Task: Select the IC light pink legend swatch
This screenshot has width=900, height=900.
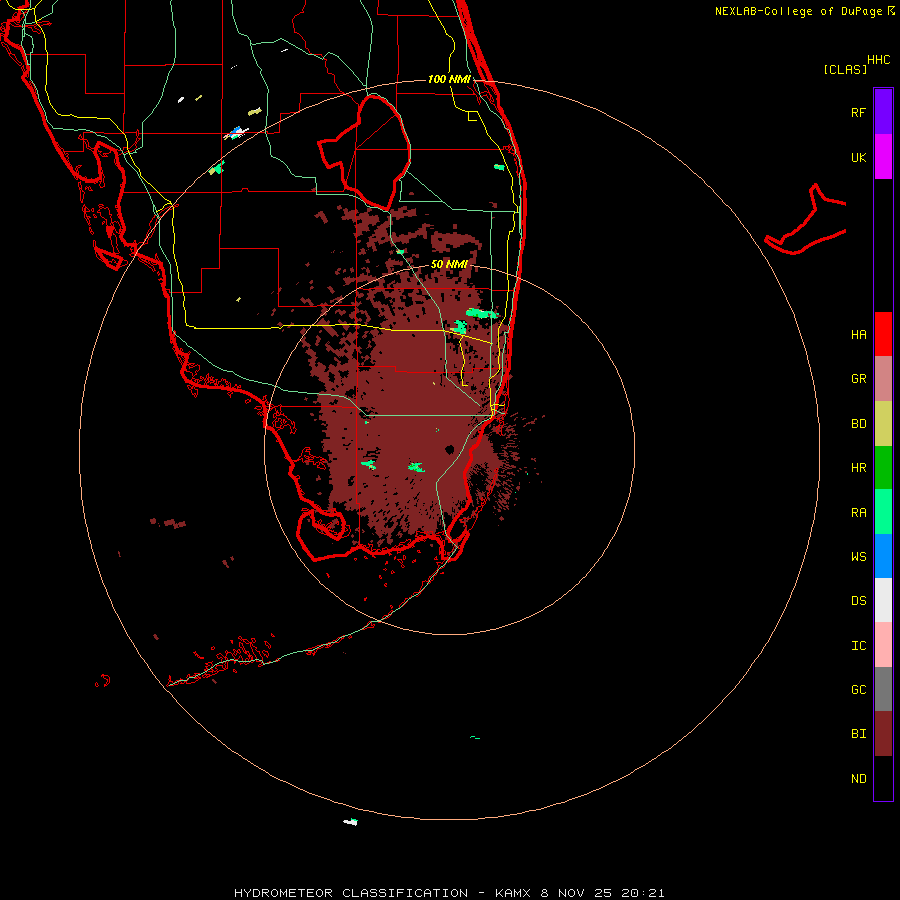Action: tap(883, 645)
